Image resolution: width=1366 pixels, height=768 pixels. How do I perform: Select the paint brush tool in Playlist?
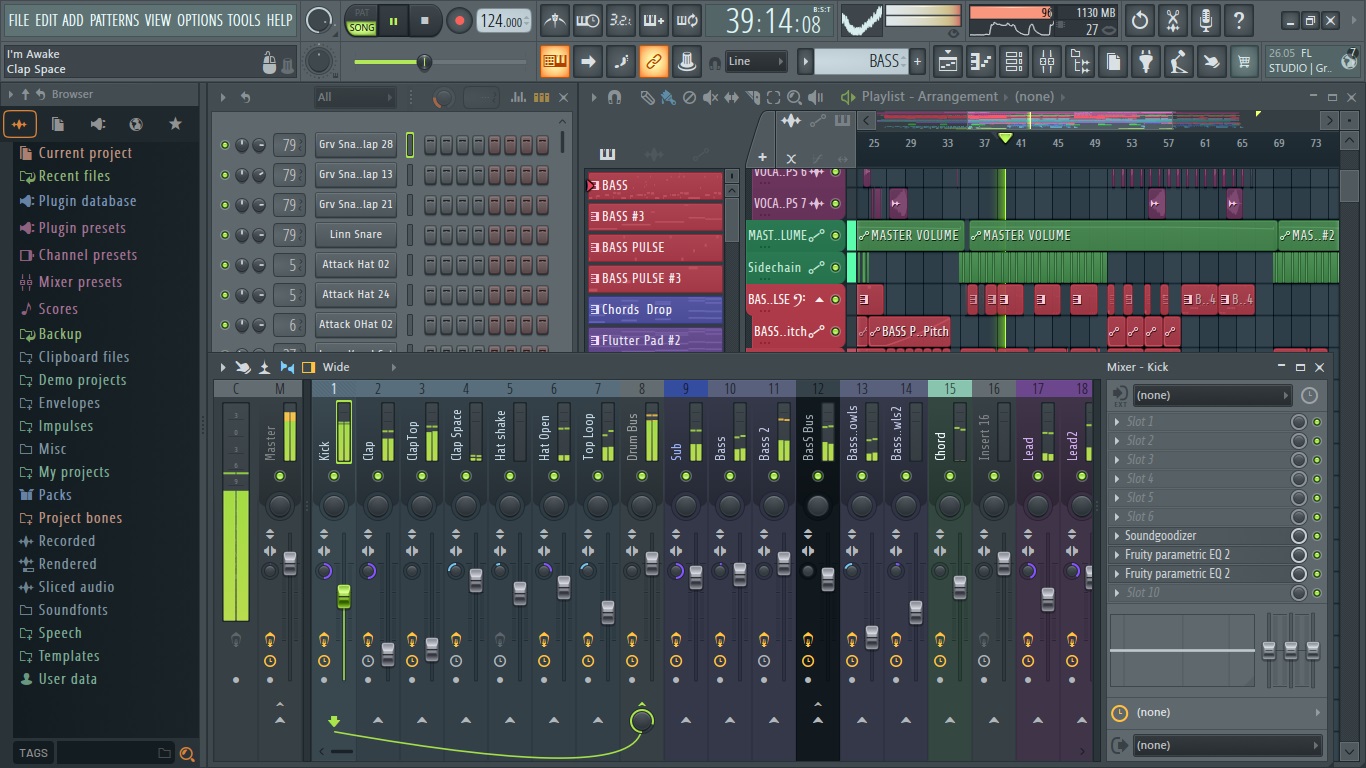(667, 97)
